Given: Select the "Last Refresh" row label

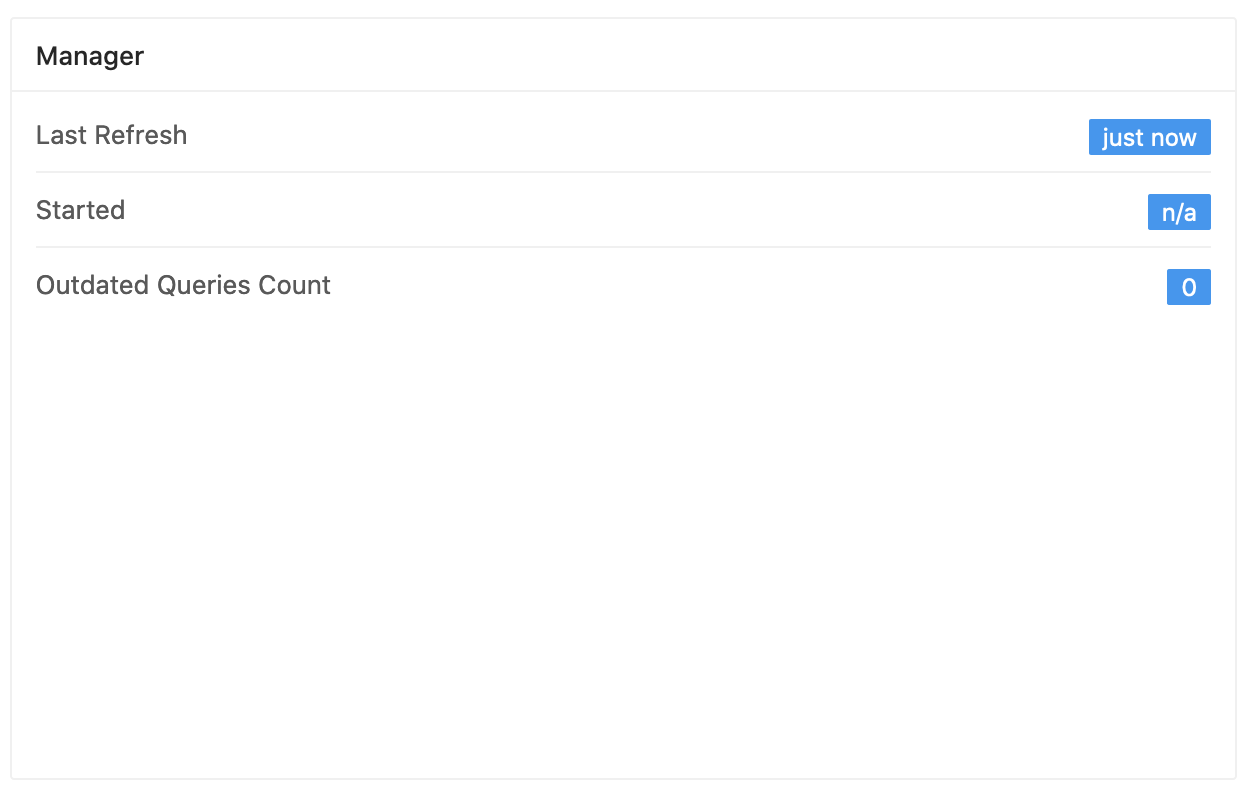Looking at the screenshot, I should coord(111,135).
